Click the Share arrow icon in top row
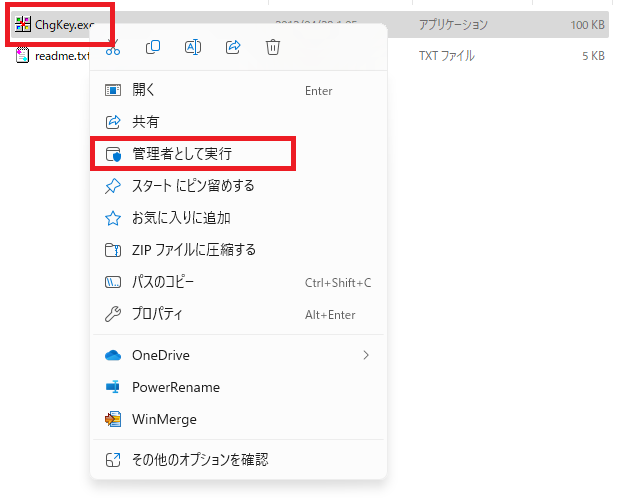 (233, 47)
